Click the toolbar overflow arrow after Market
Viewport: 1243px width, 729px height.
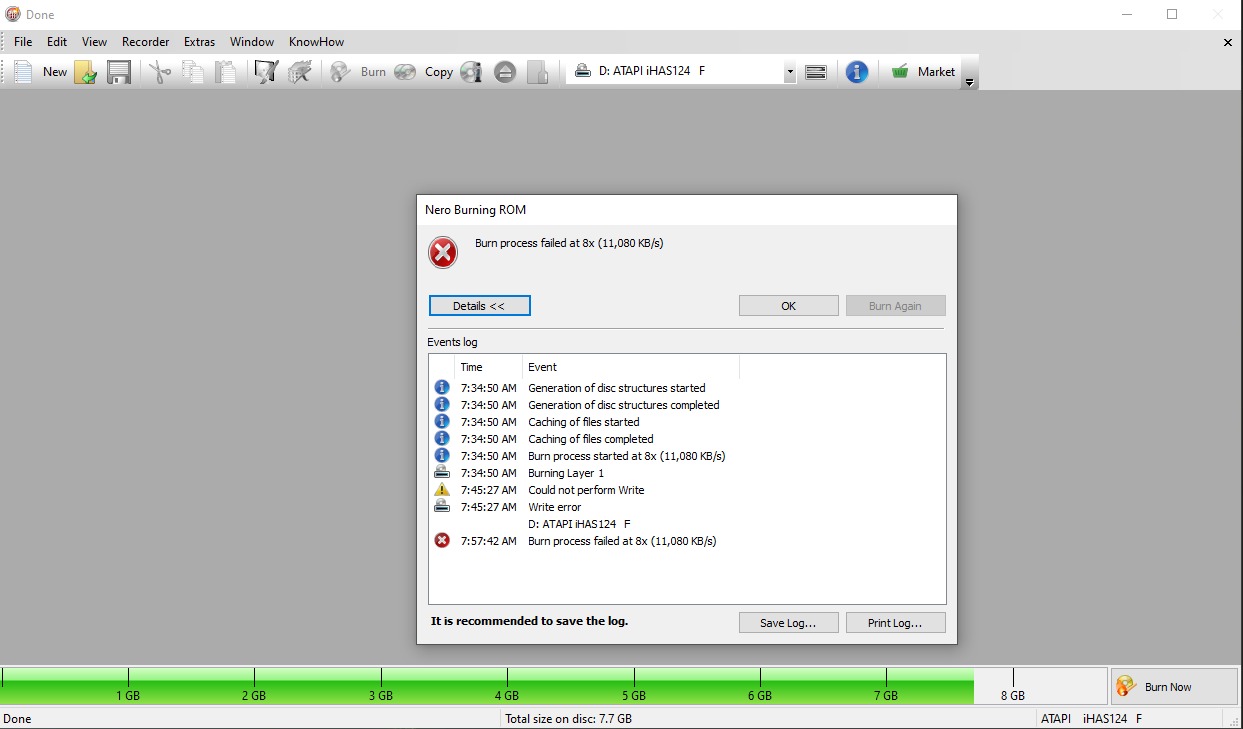tap(968, 82)
